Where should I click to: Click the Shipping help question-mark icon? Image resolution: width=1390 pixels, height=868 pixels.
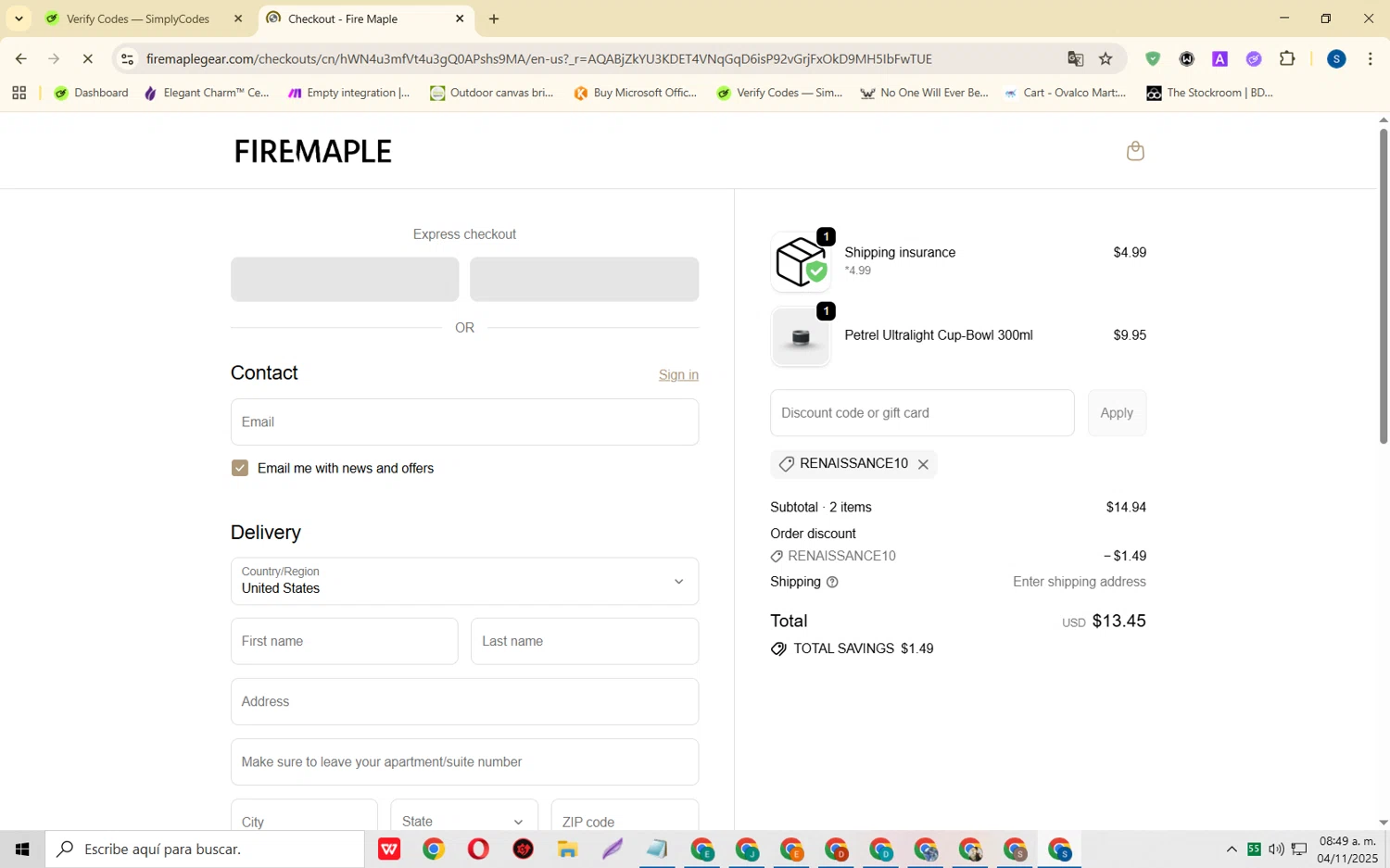click(x=832, y=583)
